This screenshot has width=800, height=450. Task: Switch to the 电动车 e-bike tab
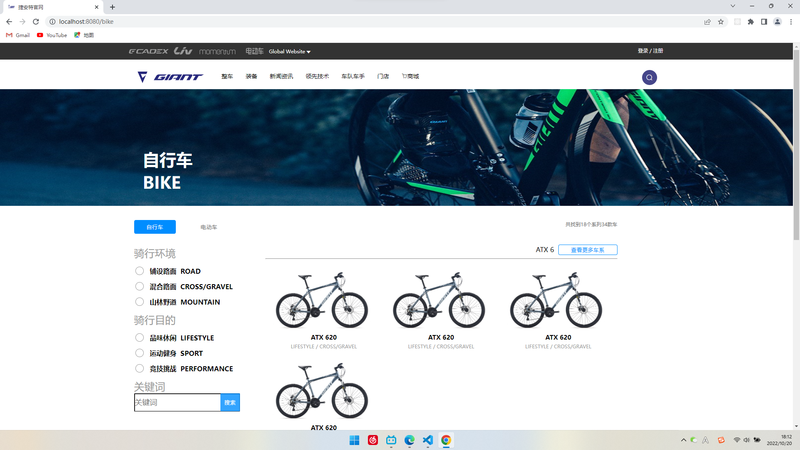pos(209,227)
